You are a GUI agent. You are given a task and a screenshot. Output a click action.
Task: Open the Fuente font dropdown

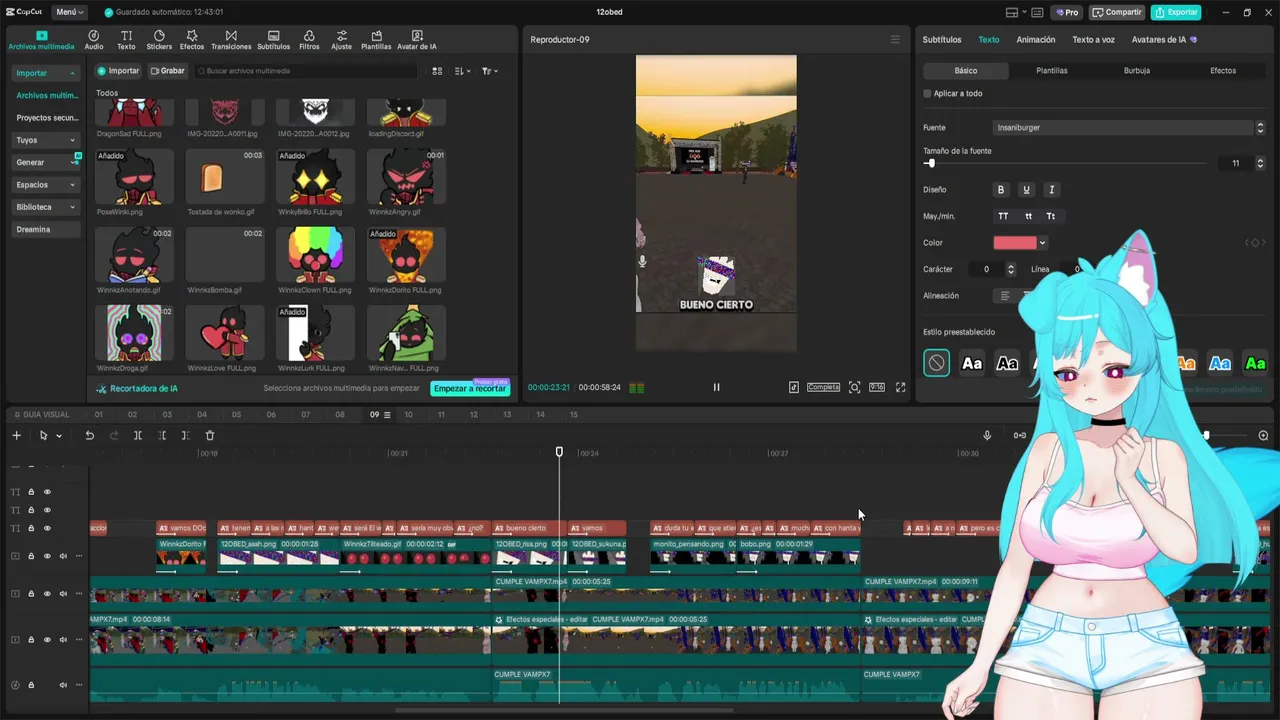point(1130,128)
